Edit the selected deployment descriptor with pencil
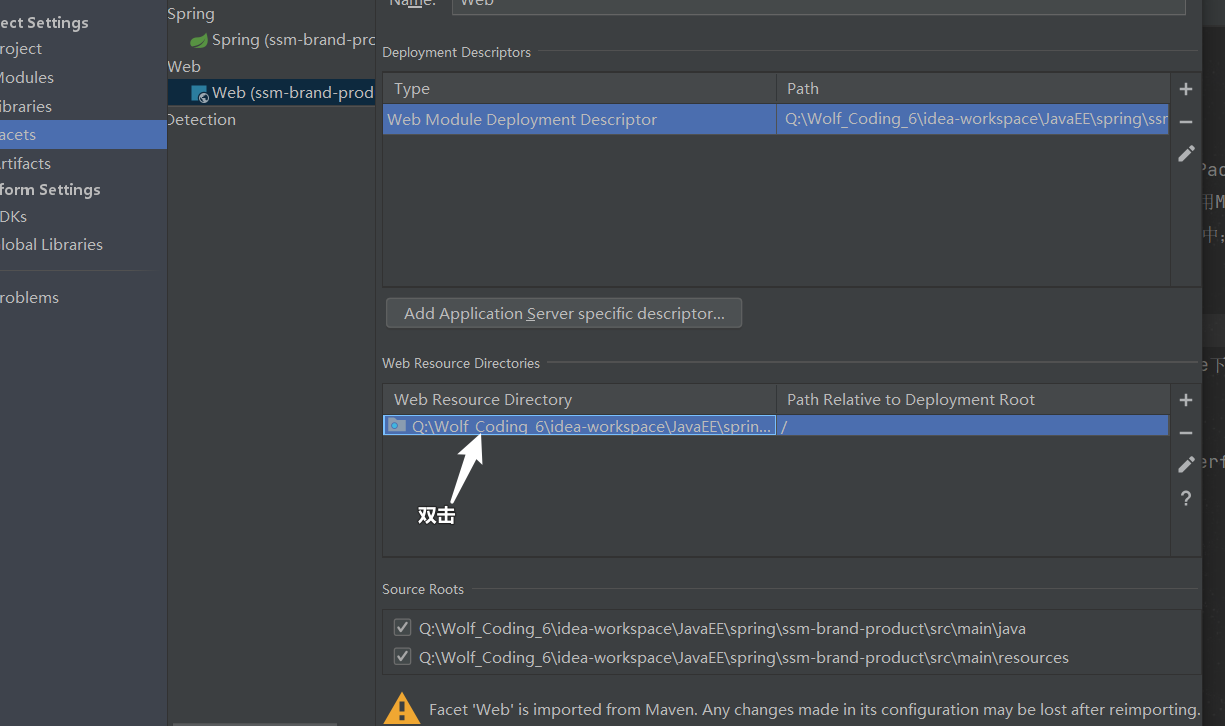Image resolution: width=1225 pixels, height=726 pixels. point(1186,154)
